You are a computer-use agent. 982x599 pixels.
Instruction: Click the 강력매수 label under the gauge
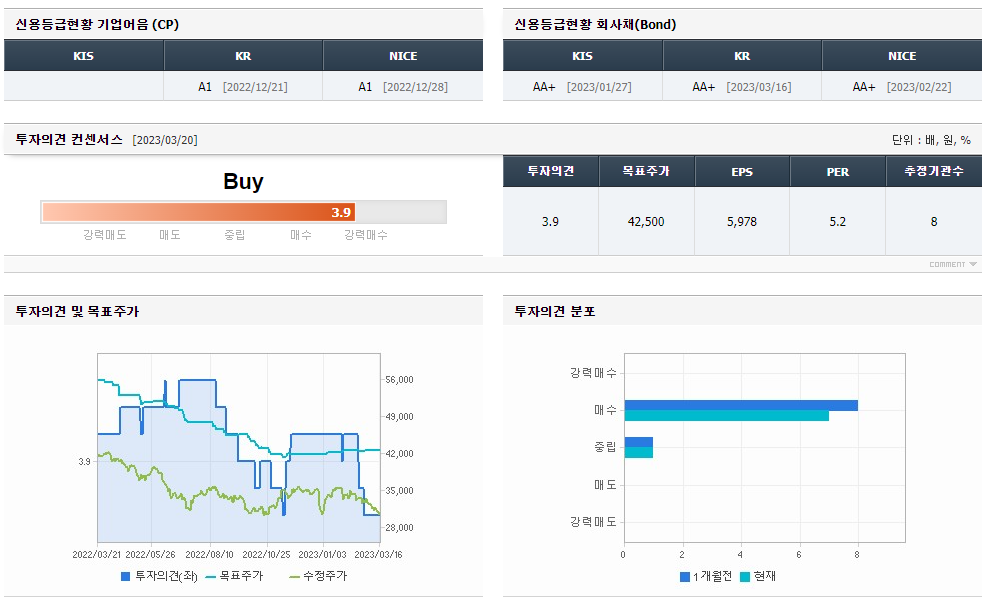tap(366, 235)
